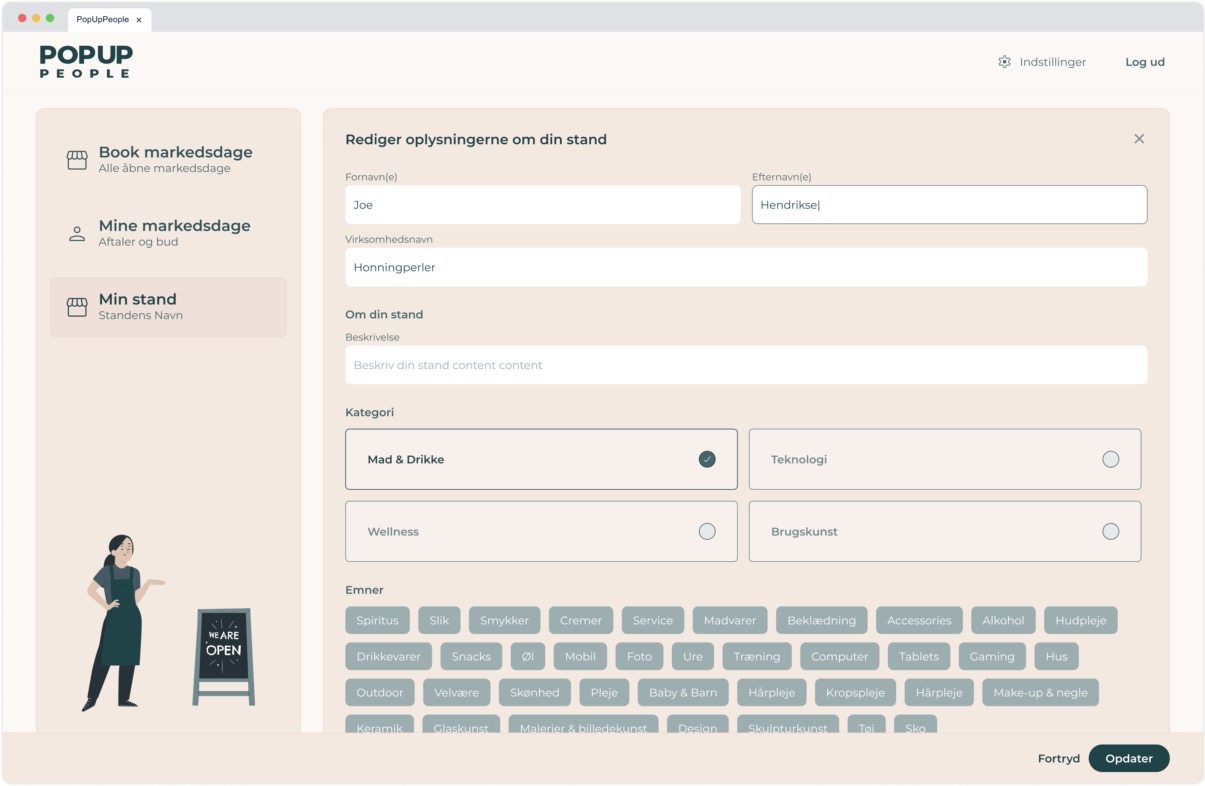Image resolution: width=1205 pixels, height=786 pixels.
Task: Click the Min stand stall icon
Action: [x=75, y=306]
